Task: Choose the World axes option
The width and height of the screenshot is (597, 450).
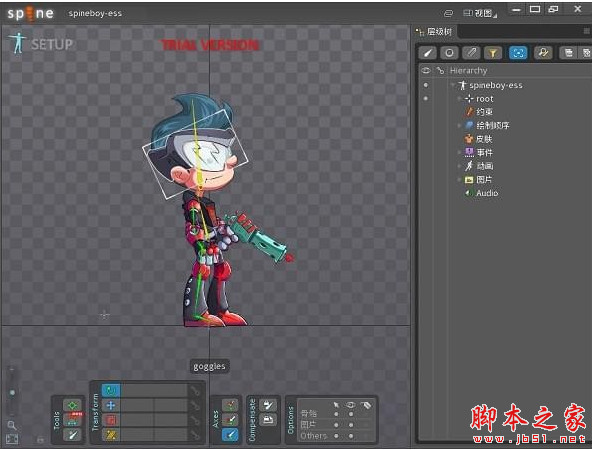Action: click(x=230, y=434)
